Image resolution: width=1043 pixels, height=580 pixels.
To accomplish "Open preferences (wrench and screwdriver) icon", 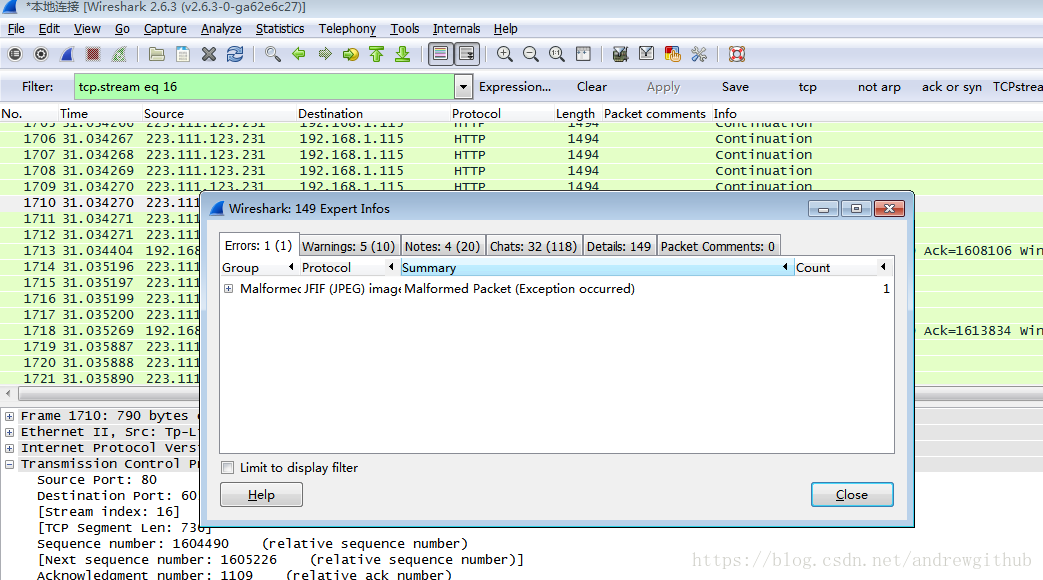I will click(698, 54).
